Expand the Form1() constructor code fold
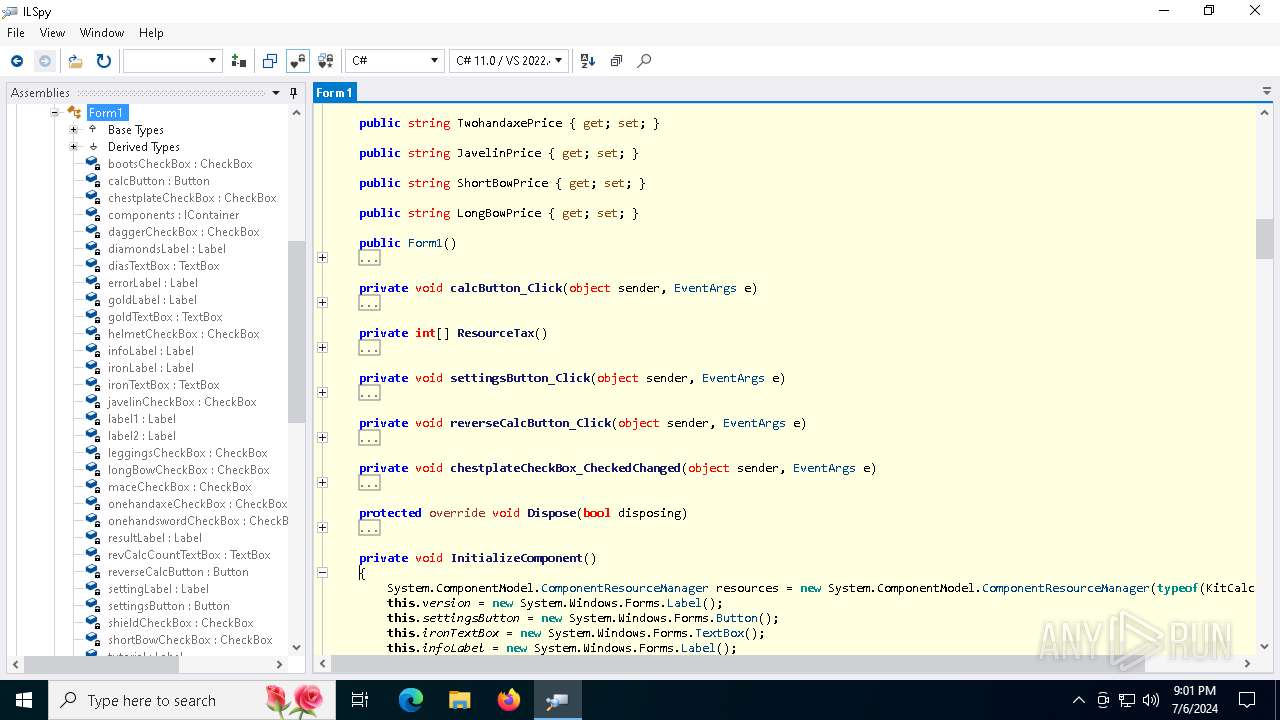This screenshot has width=1280, height=720. [x=322, y=258]
